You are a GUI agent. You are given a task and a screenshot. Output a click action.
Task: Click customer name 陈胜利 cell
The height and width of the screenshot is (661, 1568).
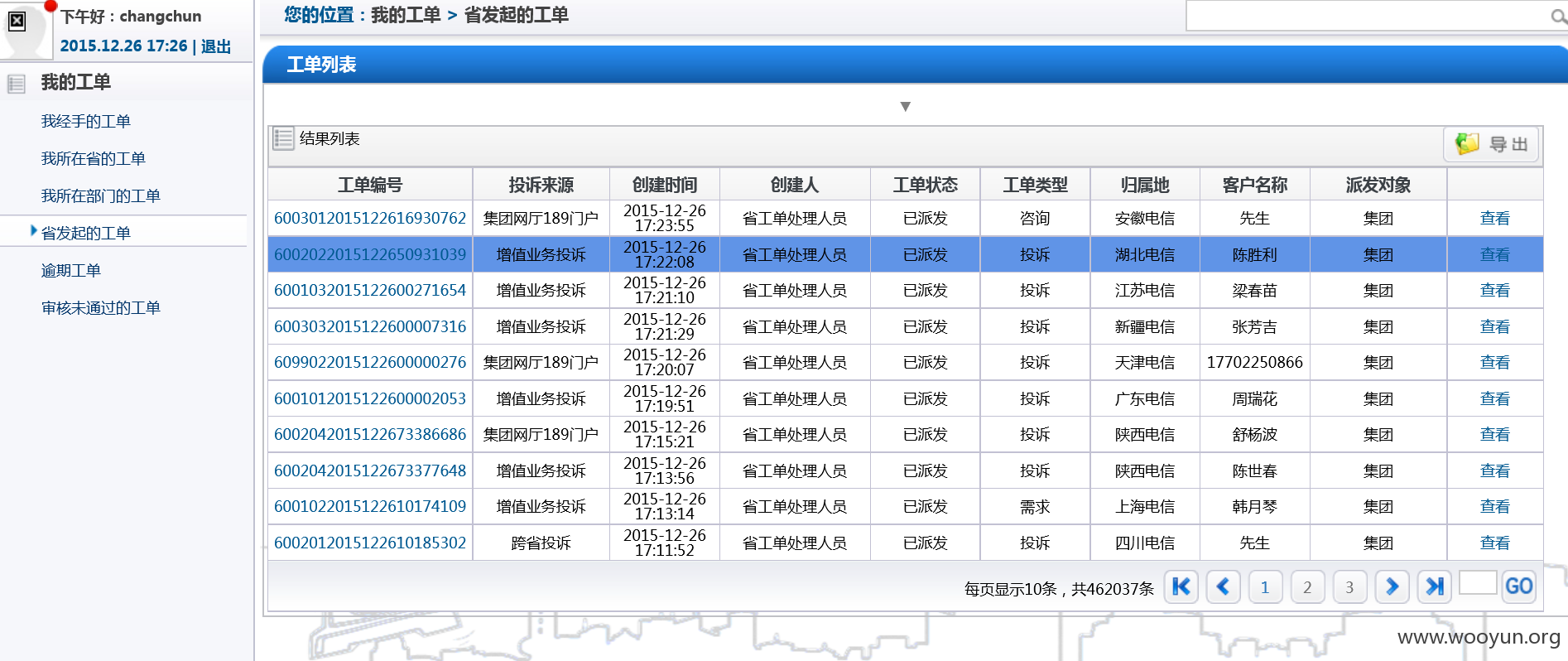point(1254,254)
